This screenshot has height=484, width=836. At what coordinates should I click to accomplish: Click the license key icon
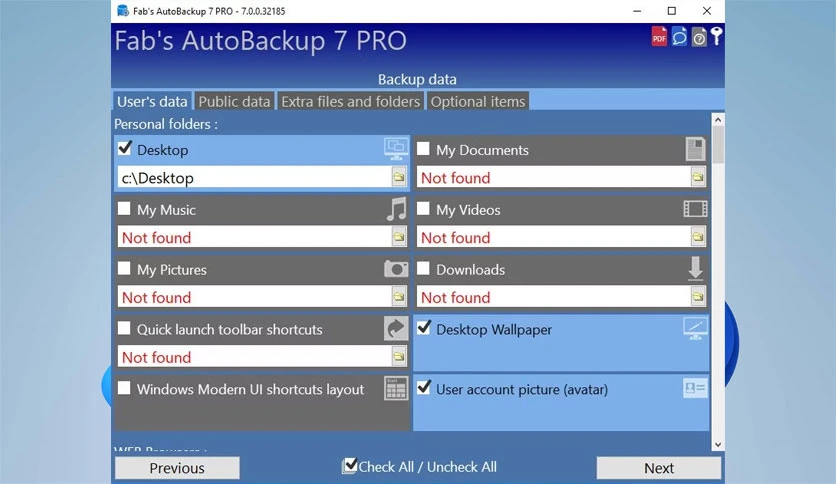(717, 36)
